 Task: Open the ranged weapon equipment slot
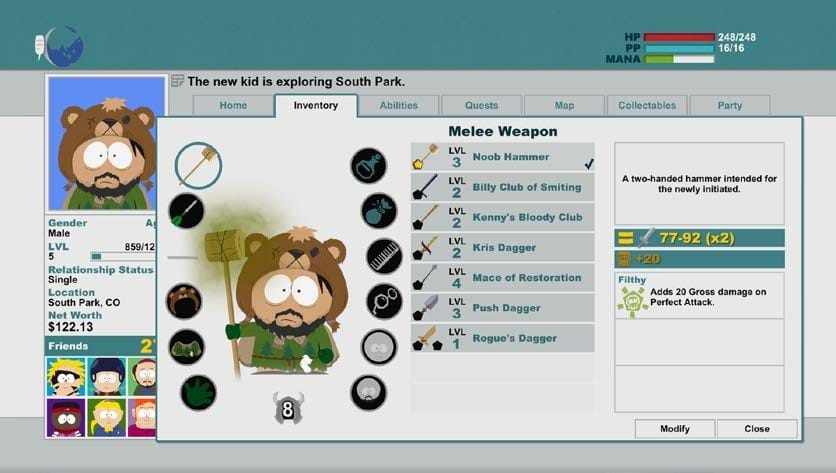pyautogui.click(x=186, y=211)
